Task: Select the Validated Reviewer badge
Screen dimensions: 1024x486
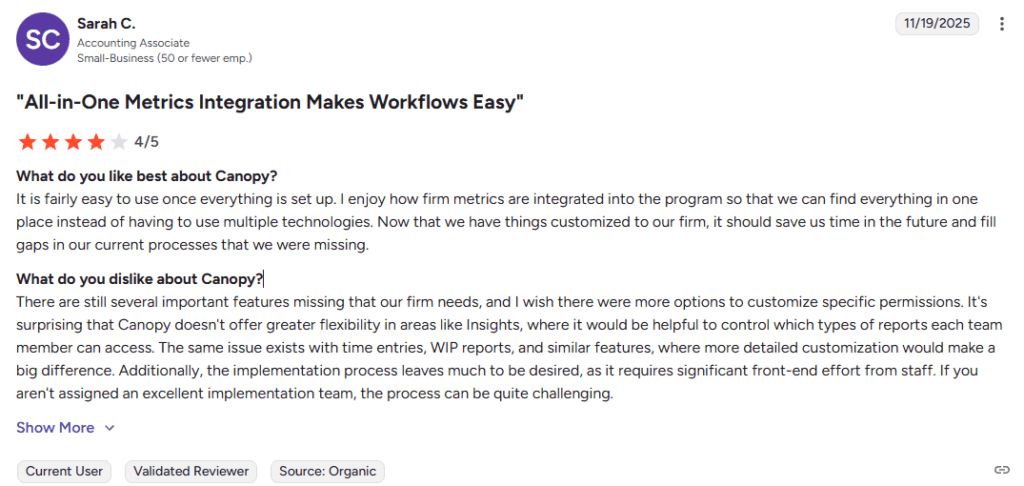Action: pyautogui.click(x=191, y=471)
